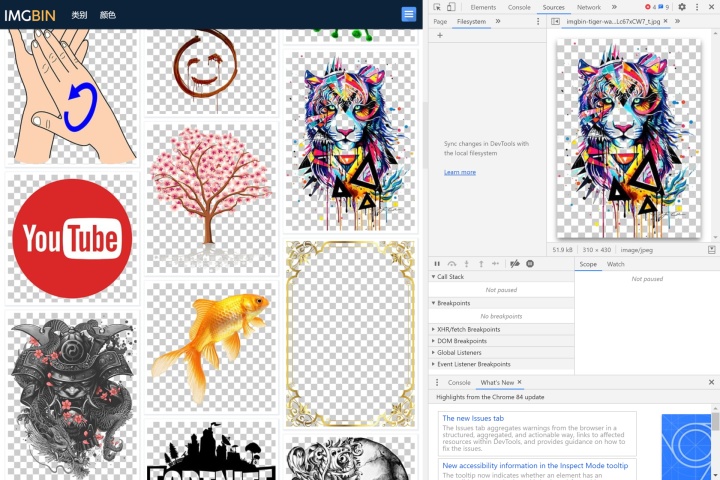Open the Filesystem pane three-dot menu
The height and width of the screenshot is (480, 720).
tap(538, 22)
